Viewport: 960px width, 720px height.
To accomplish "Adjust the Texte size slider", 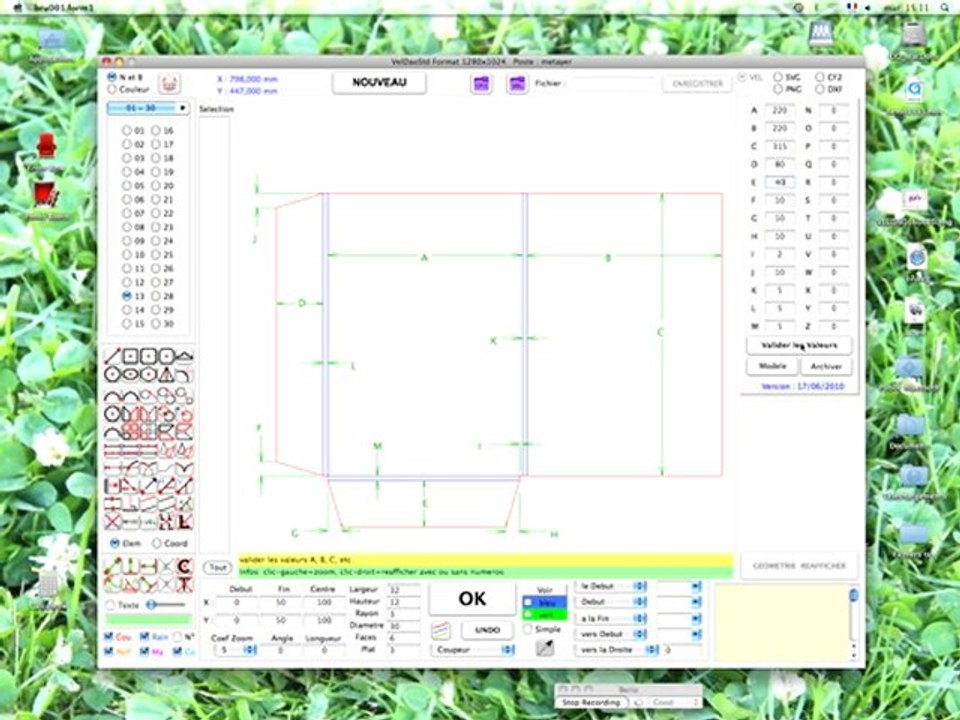I will click(x=167, y=605).
